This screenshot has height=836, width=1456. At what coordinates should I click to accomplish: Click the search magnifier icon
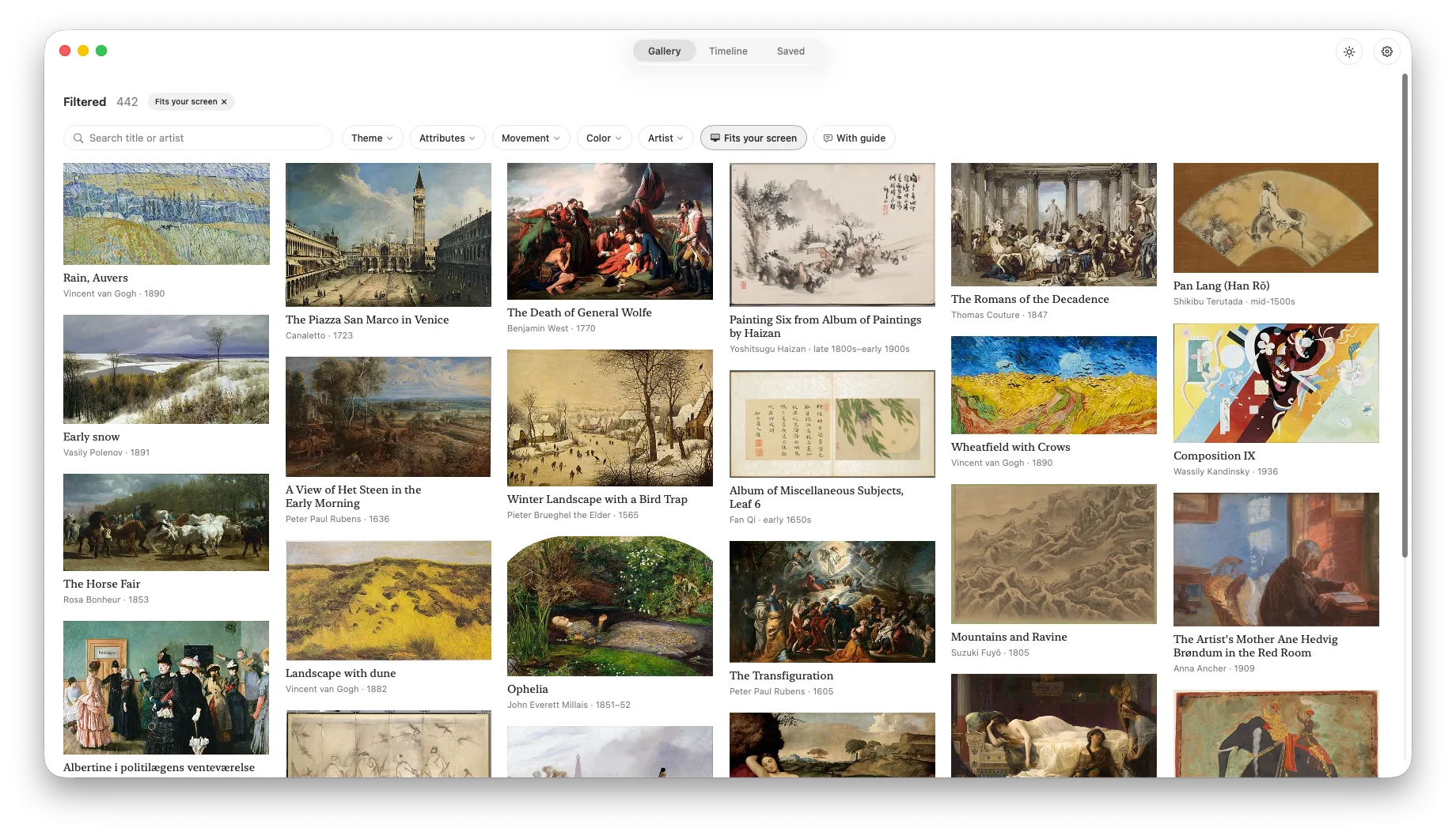click(x=78, y=138)
